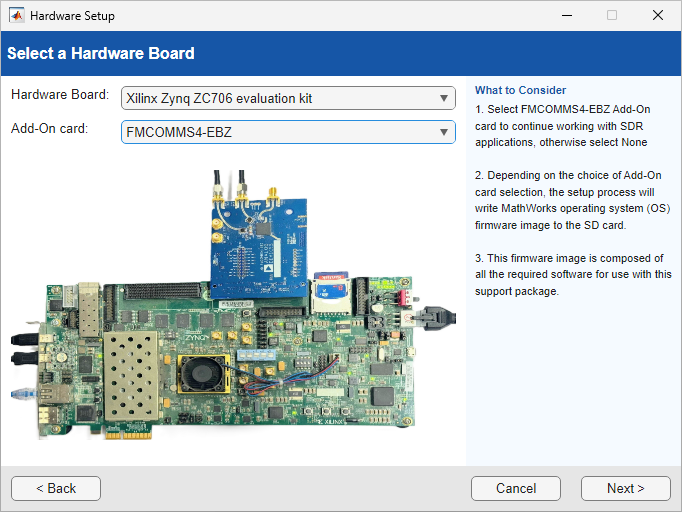Viewport: 682px width, 512px height.
Task: Click the MATLAB logo in title bar
Action: pyautogui.click(x=17, y=16)
